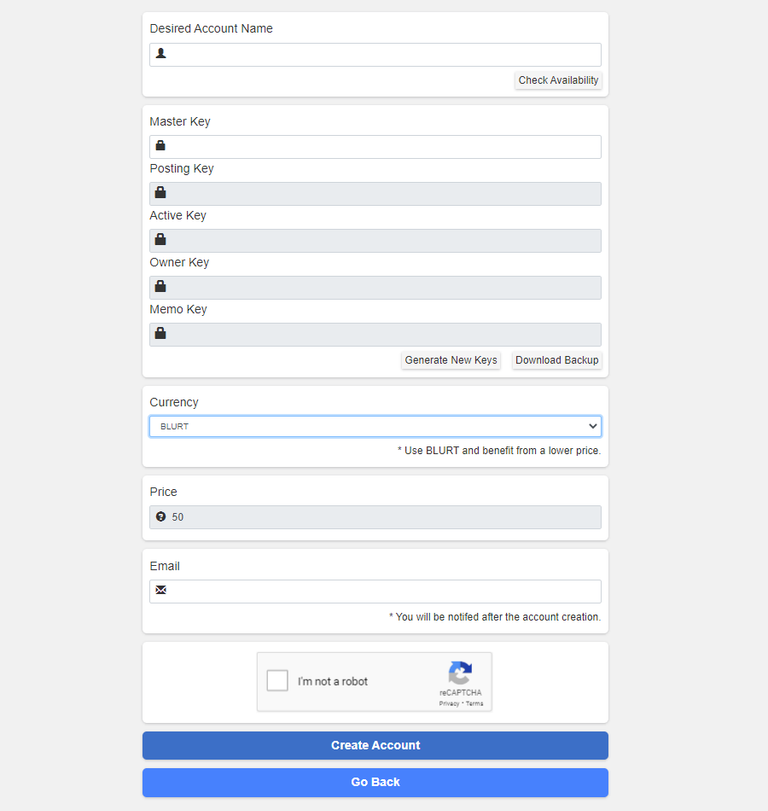
Task: Click Check Availability button
Action: [x=558, y=80]
